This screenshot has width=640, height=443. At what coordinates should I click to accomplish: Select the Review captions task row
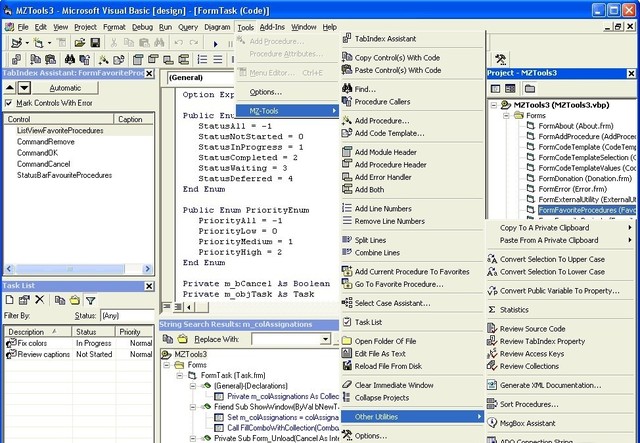point(79,354)
